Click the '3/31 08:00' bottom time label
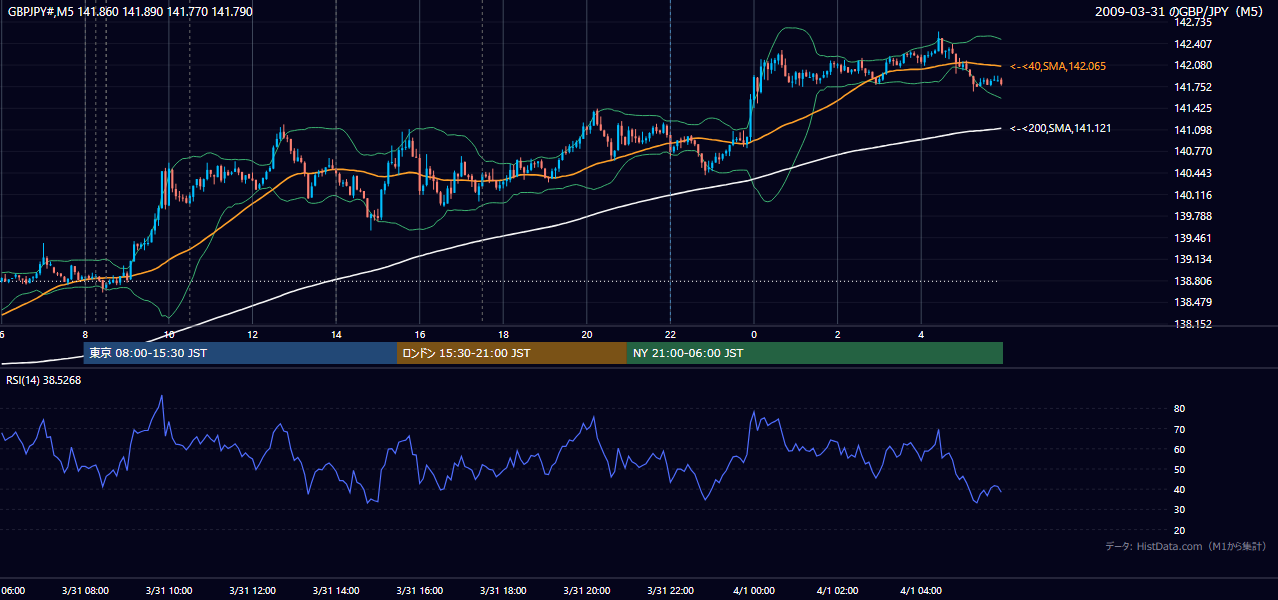Screen dimensions: 1278x600 pyautogui.click(x=85, y=591)
